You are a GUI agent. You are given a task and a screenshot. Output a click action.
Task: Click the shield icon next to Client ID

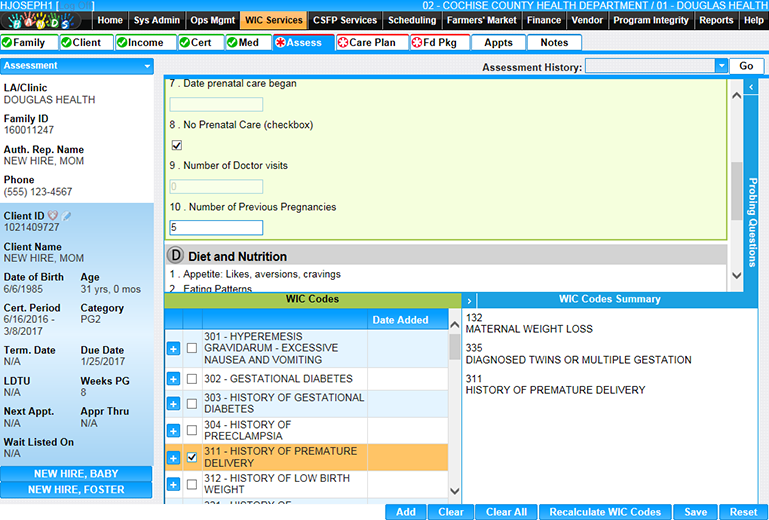pyautogui.click(x=54, y=216)
